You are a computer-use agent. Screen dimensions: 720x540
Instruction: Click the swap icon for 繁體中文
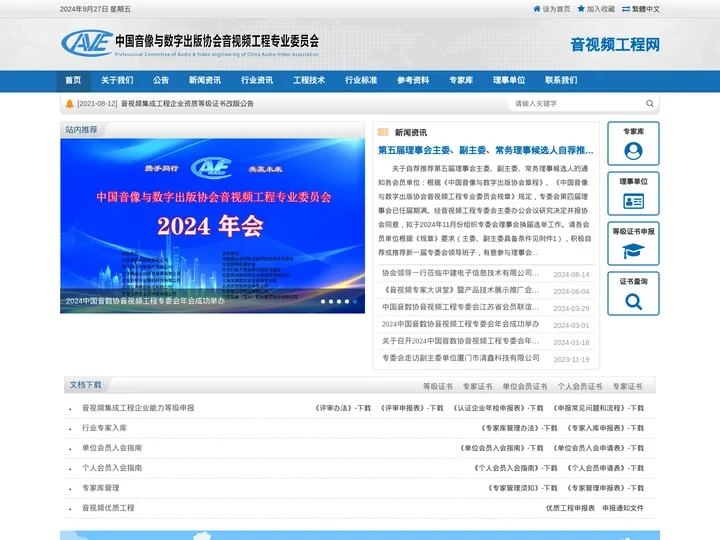point(626,9)
